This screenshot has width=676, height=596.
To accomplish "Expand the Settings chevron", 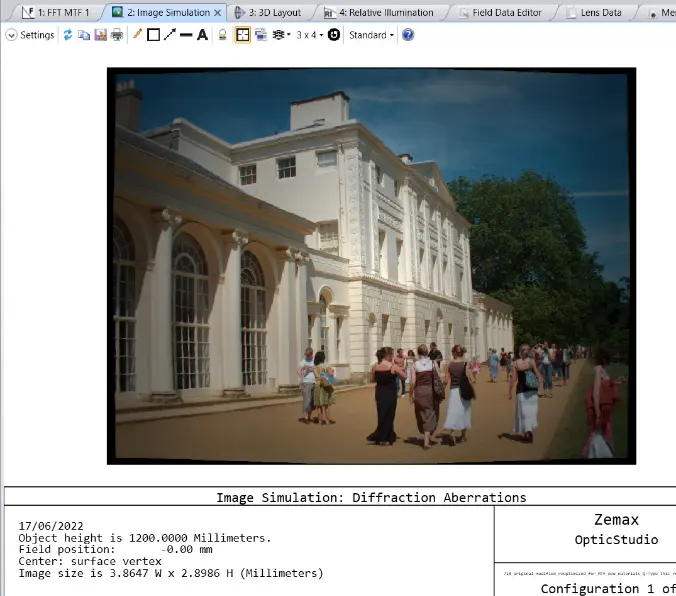I will 11,35.
